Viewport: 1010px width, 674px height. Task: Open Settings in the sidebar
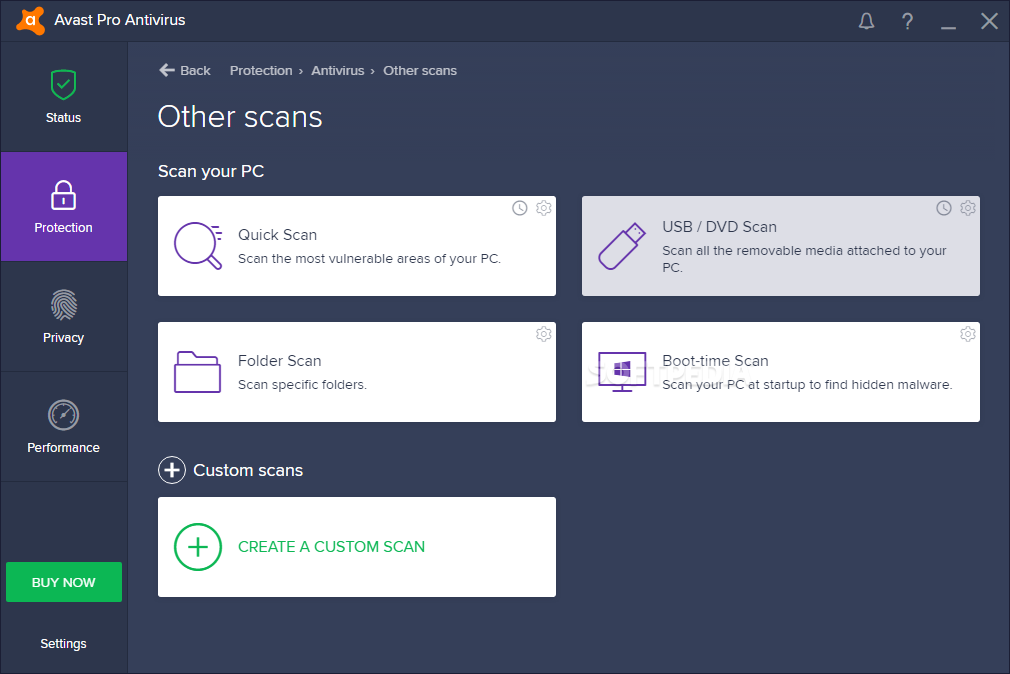click(63, 644)
